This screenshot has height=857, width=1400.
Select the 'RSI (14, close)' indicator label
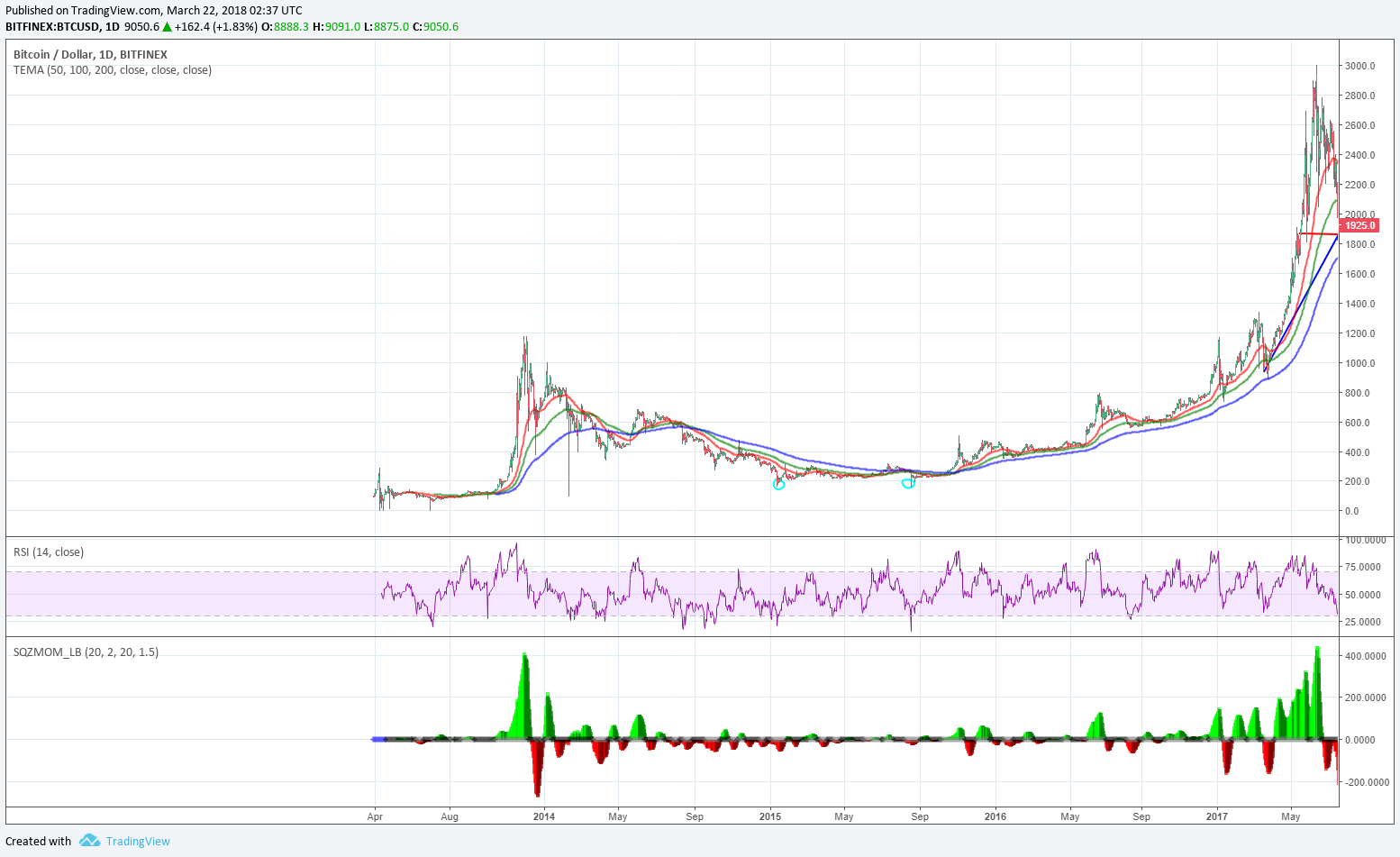(x=49, y=552)
